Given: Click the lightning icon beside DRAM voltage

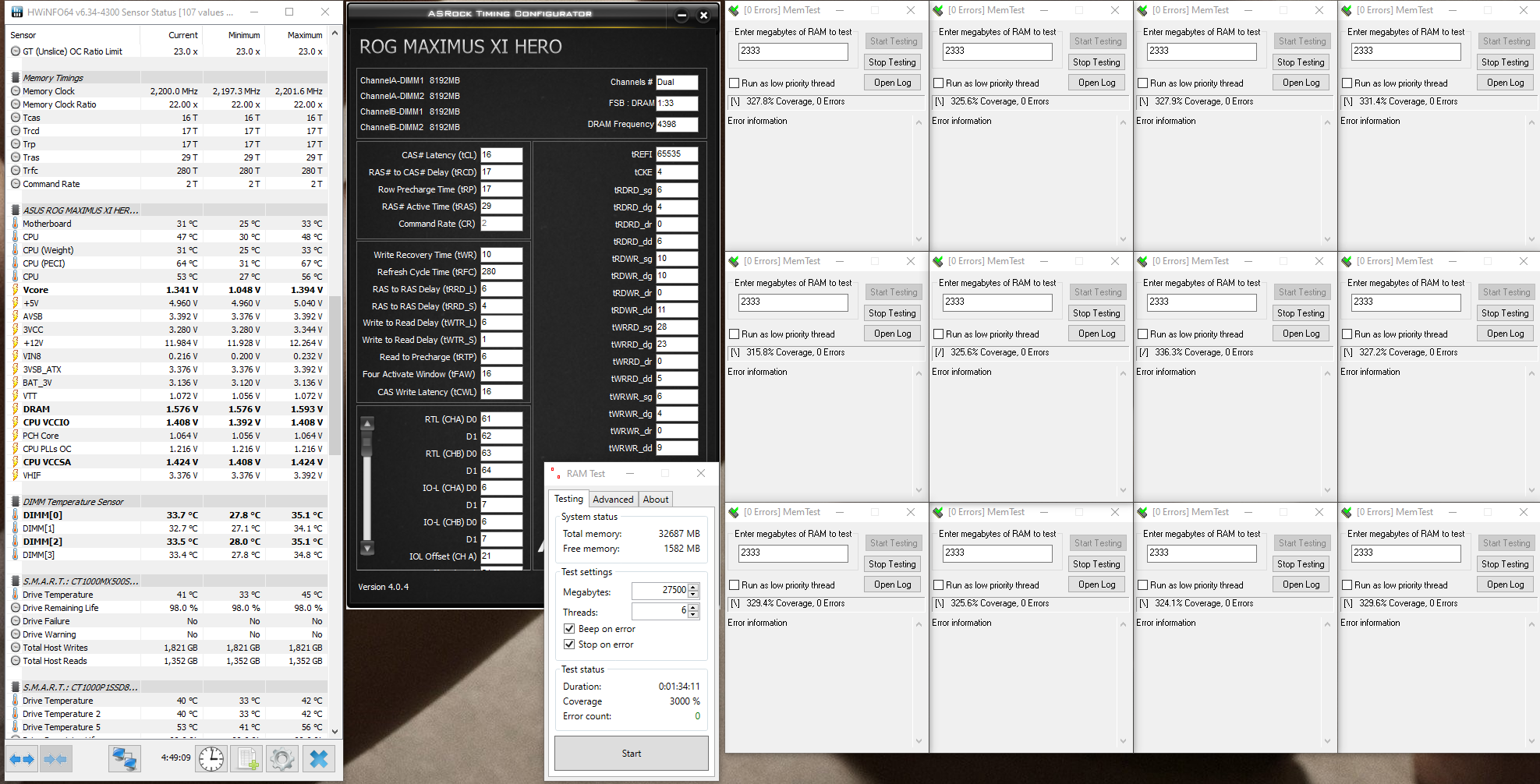Looking at the screenshot, I should (16, 409).
